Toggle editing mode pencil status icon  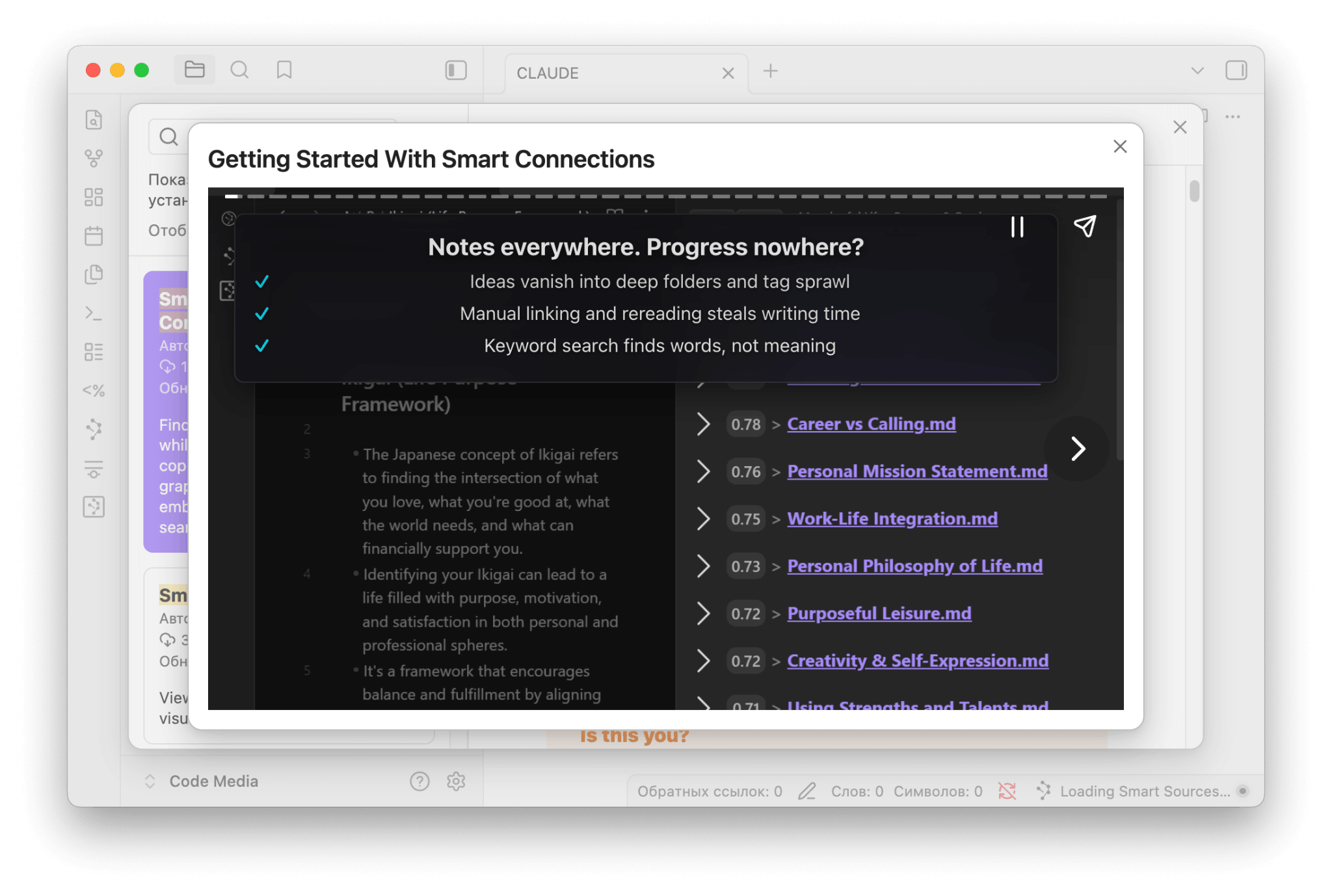807,791
